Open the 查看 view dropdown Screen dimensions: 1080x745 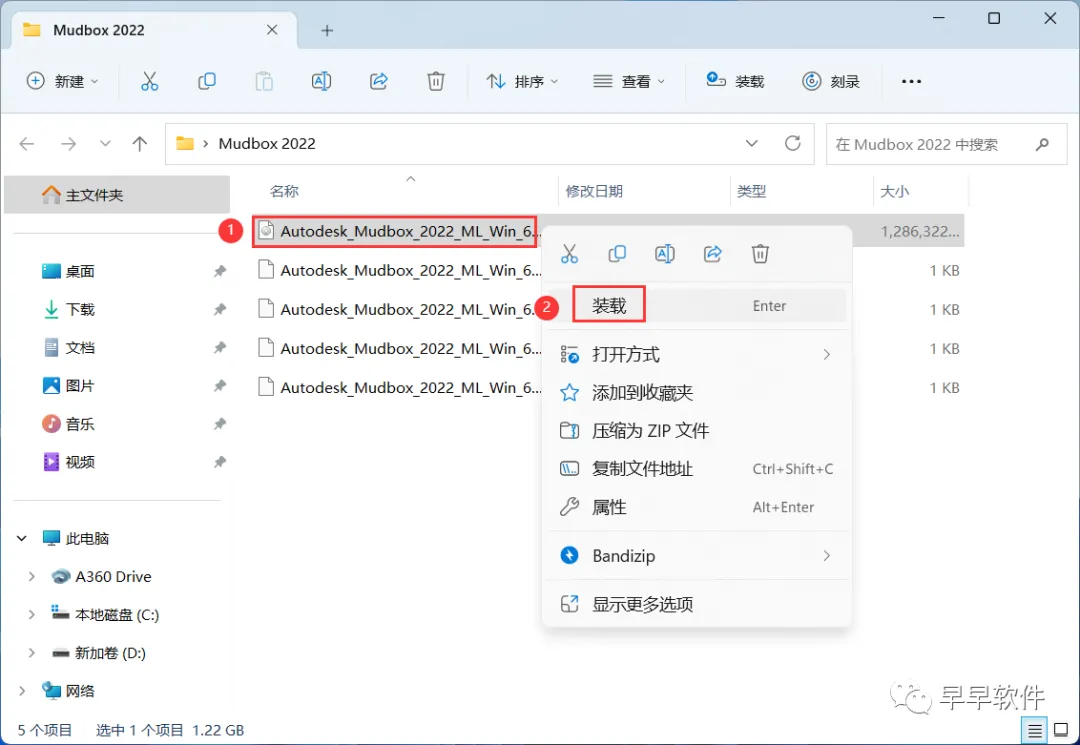(x=629, y=81)
